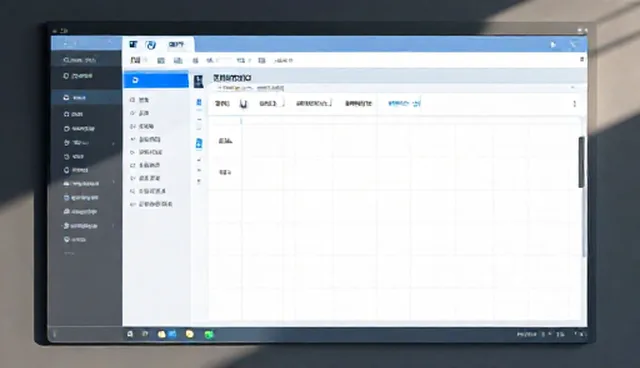This screenshot has height=368, width=640.
Task: Collapse the info bar using its right-side chevron
Action: pos(572,87)
